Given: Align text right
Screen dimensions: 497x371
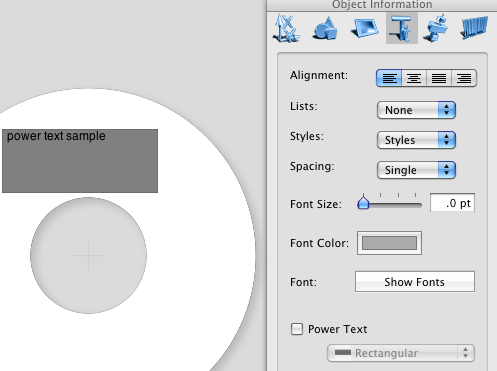Looking at the screenshot, I should click(x=464, y=78).
